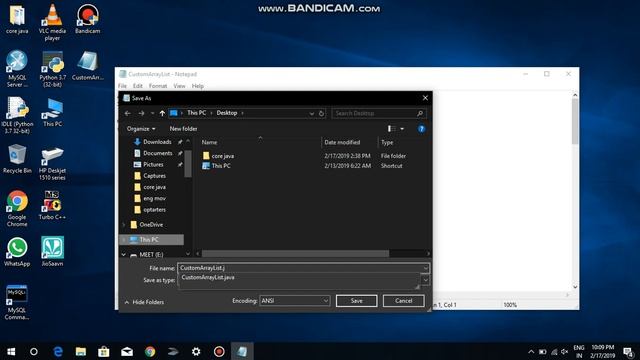Expand the OneDrive tree node
This screenshot has width=640, height=360.
(124, 224)
